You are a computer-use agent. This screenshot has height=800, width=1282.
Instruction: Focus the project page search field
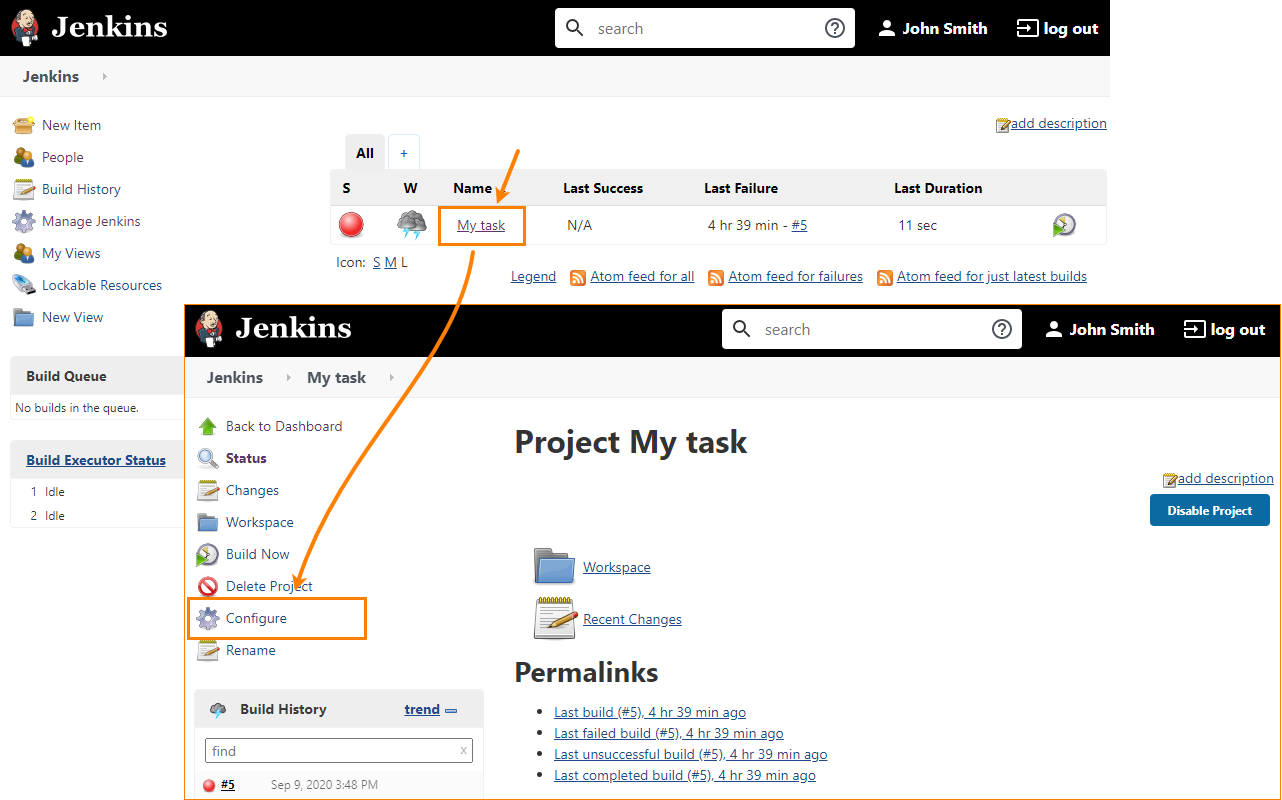[871, 329]
